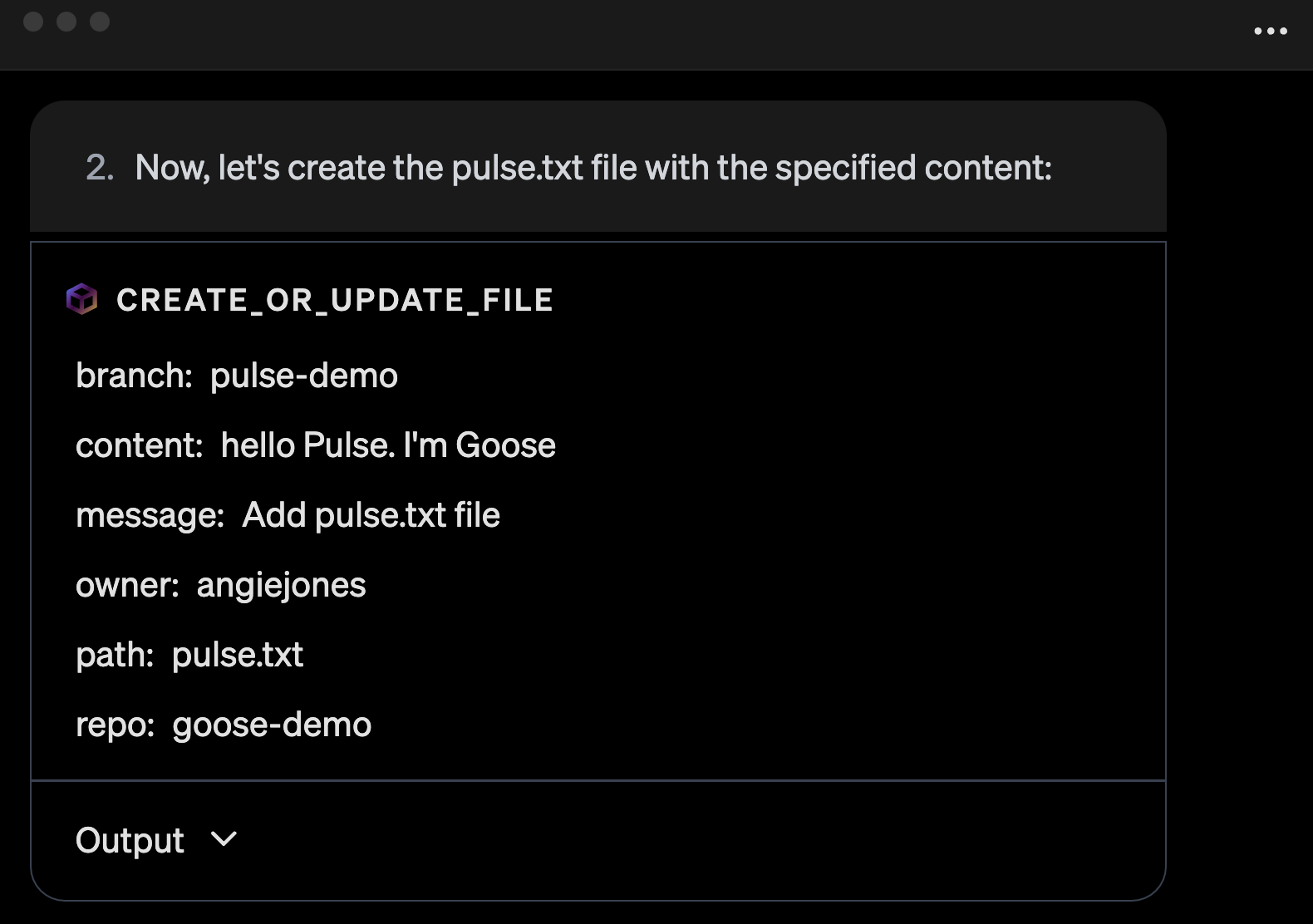Click the purple cube tool icon
This screenshot has height=924, width=1313.
point(82,299)
